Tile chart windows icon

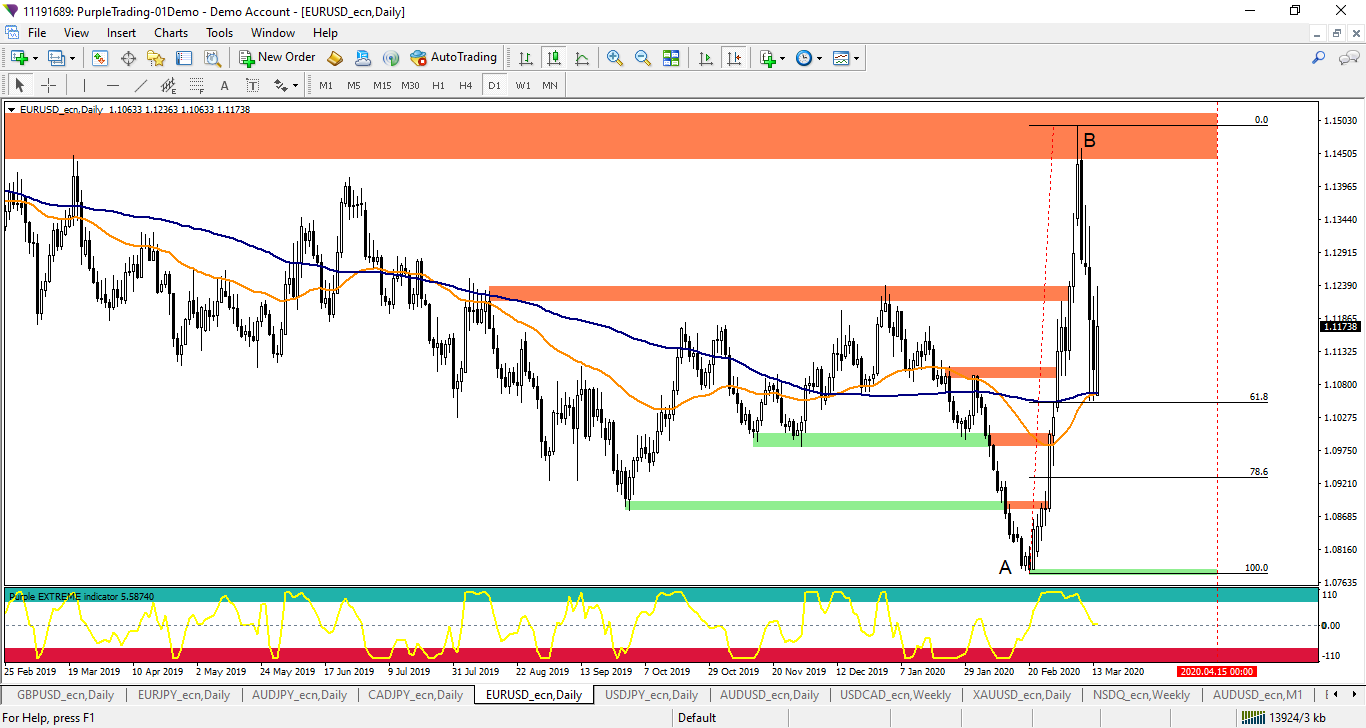[671, 58]
